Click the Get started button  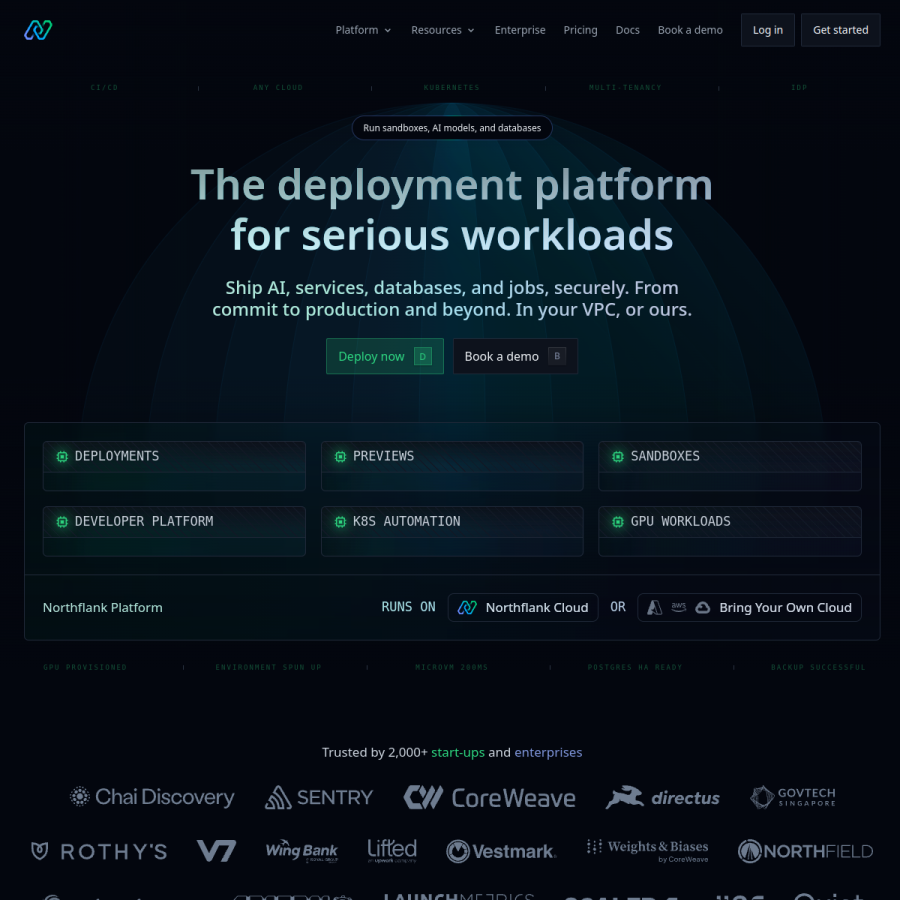[840, 30]
